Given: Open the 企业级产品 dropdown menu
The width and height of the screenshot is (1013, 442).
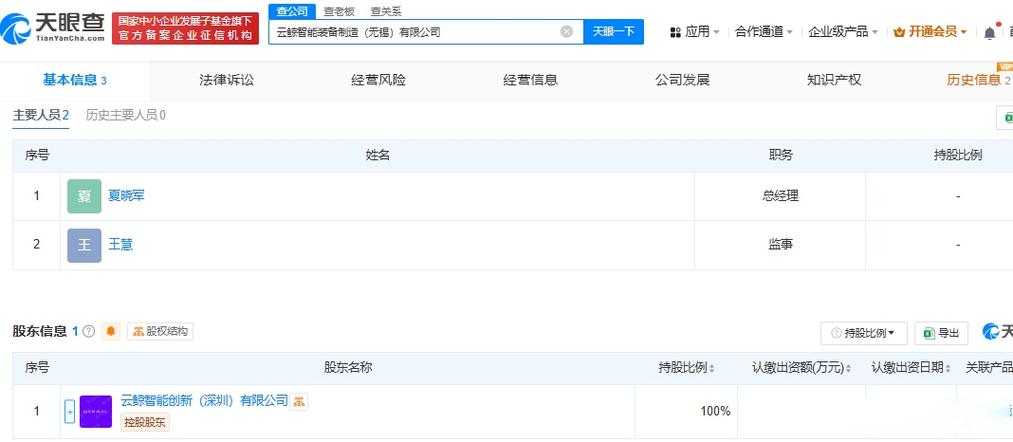Looking at the screenshot, I should (843, 32).
